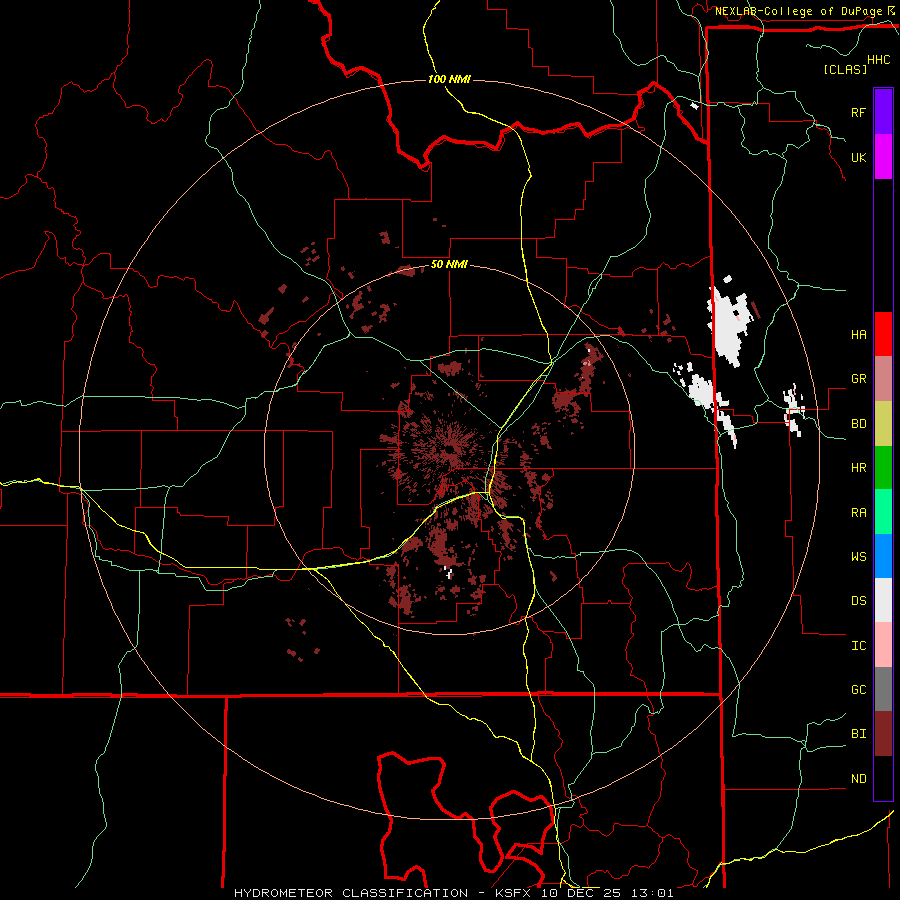Click the BI brown legend swatch

coord(883,734)
